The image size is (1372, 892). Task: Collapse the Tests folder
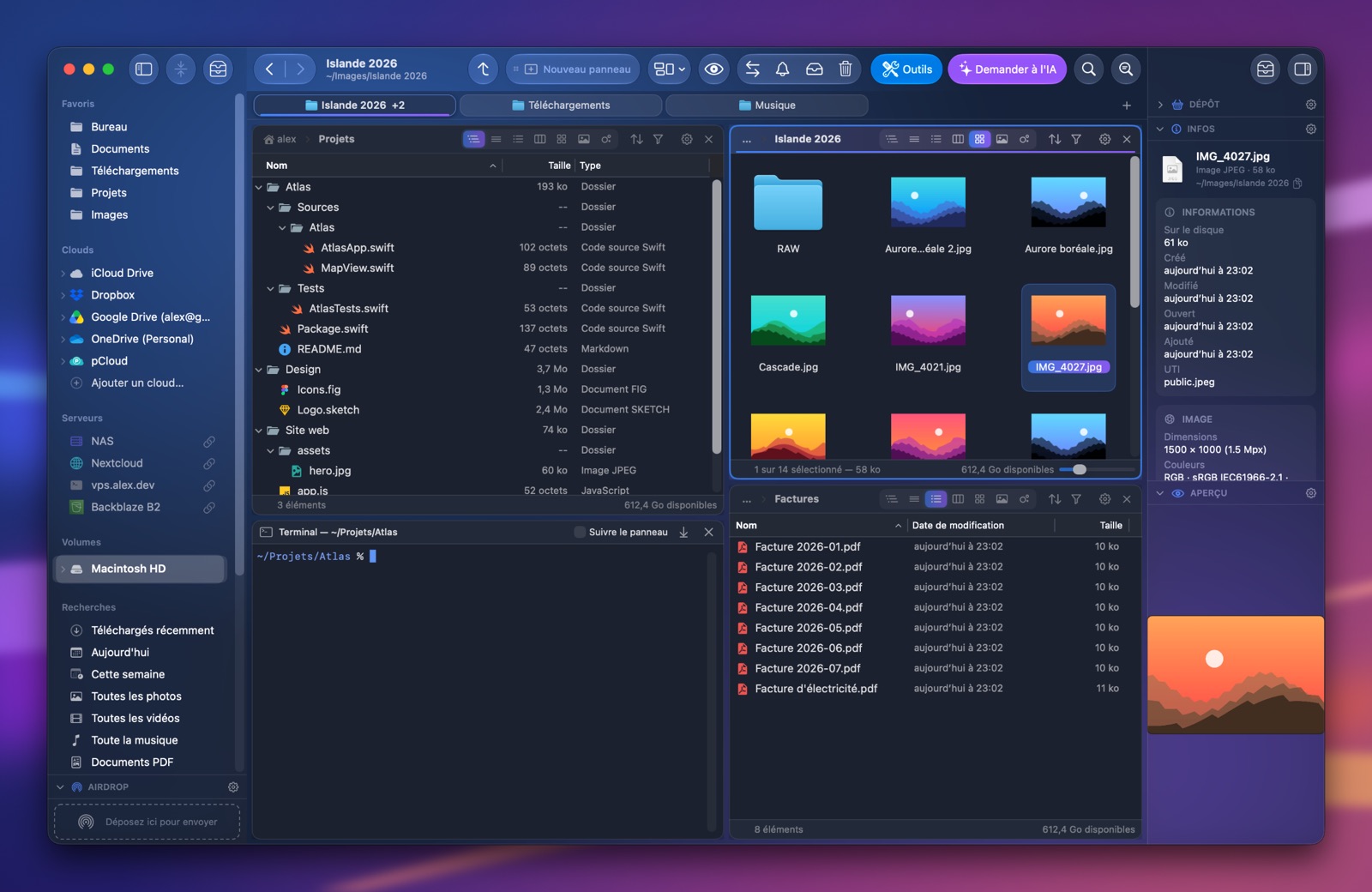(x=271, y=288)
